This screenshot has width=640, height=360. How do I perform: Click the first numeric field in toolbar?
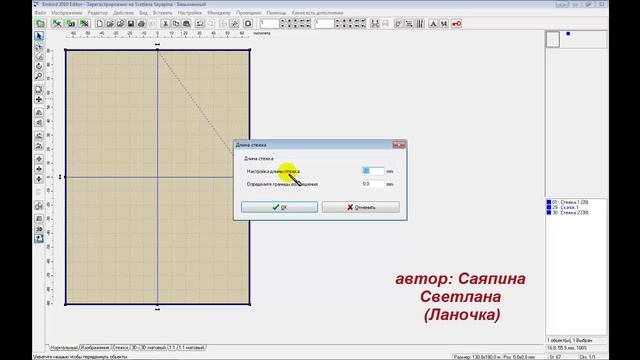(x=269, y=24)
